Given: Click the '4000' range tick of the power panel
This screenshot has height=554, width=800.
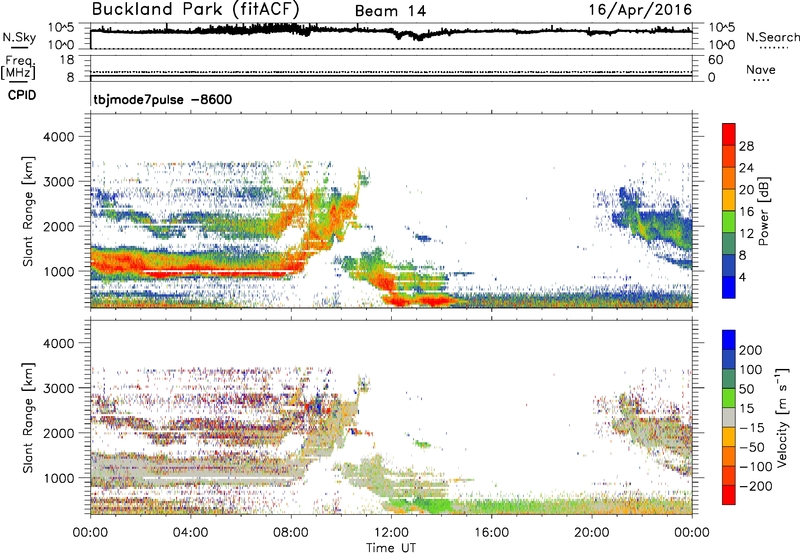Looking at the screenshot, I should pyautogui.click(x=59, y=137).
